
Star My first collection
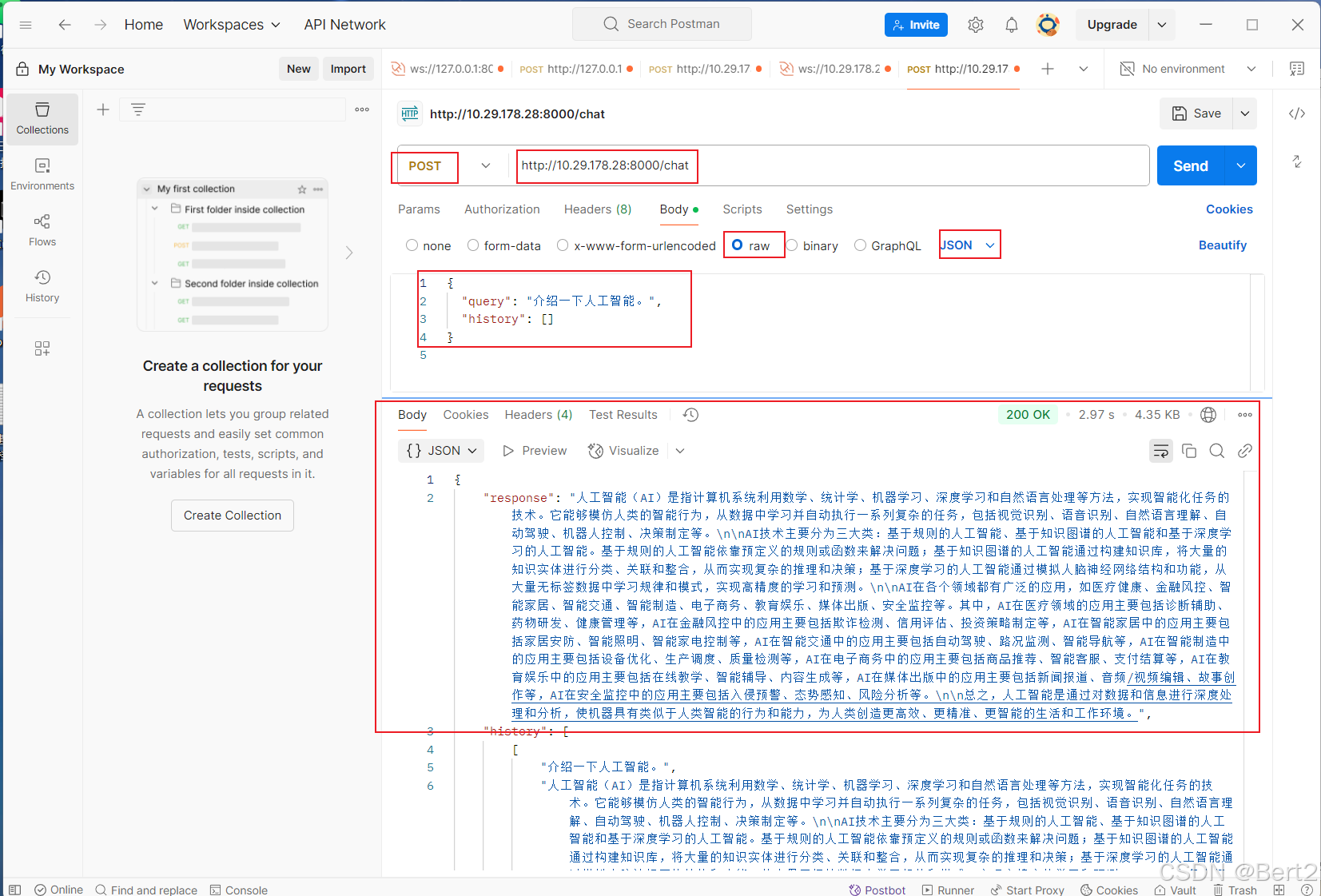coord(302,189)
